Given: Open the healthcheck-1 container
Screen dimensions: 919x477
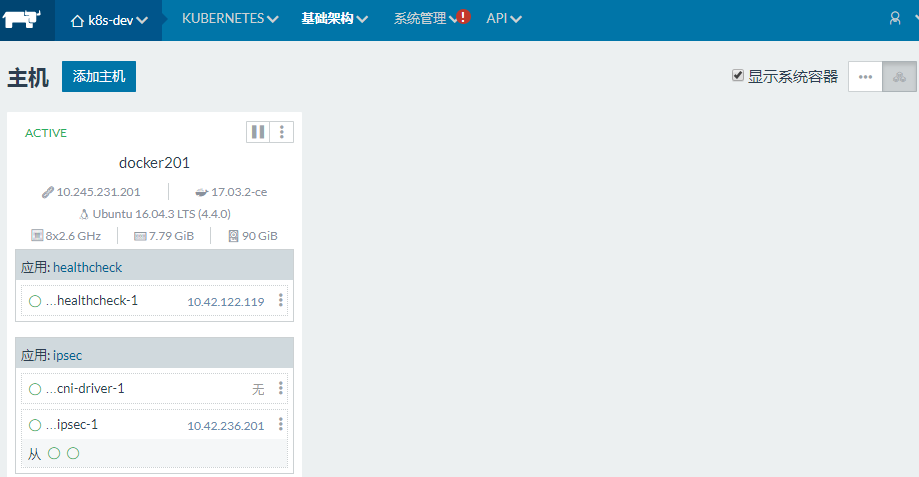Looking at the screenshot, I should coord(92,301).
